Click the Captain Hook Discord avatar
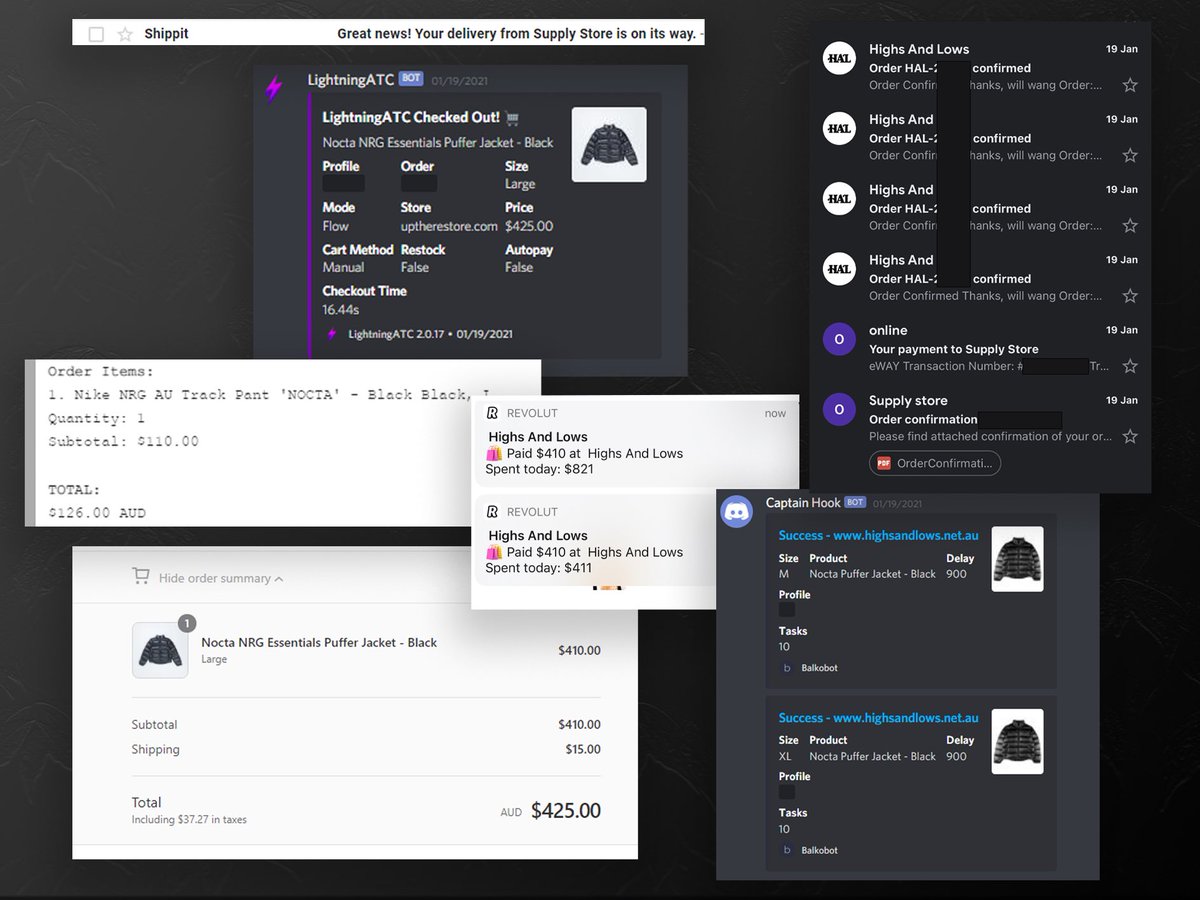Viewport: 1200px width, 900px height. pos(738,512)
